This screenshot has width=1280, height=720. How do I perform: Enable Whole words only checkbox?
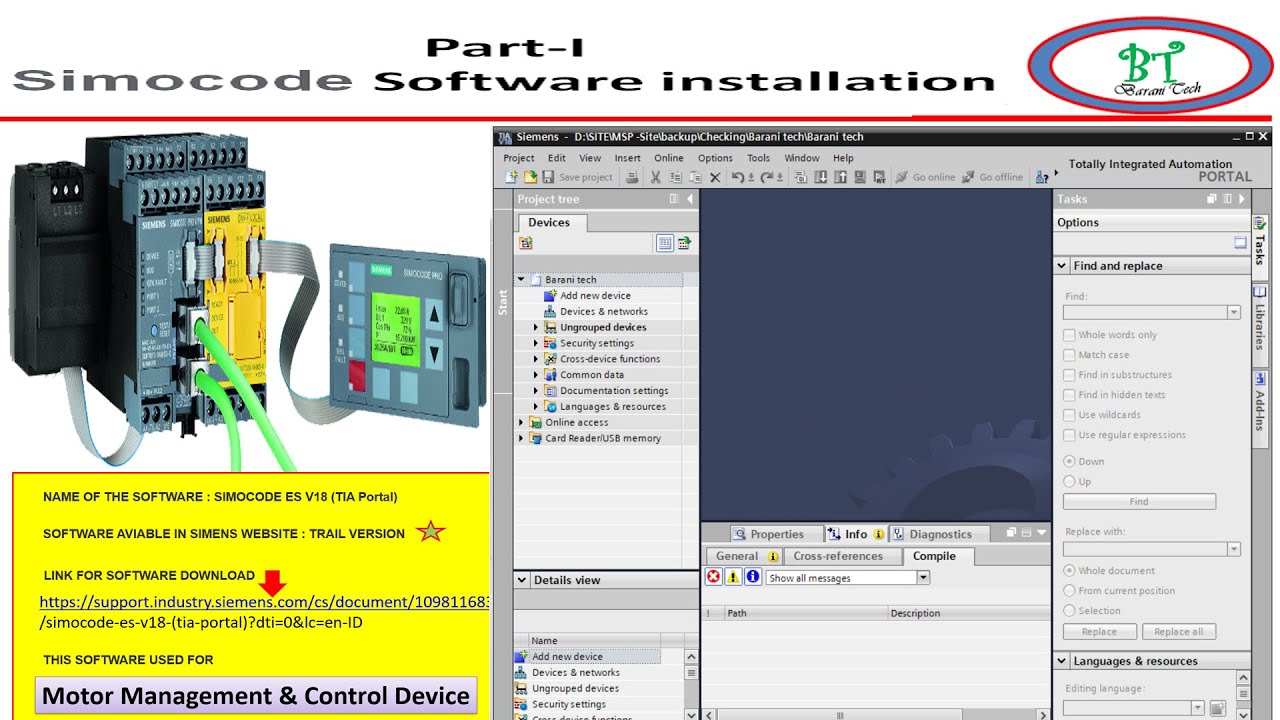1069,335
